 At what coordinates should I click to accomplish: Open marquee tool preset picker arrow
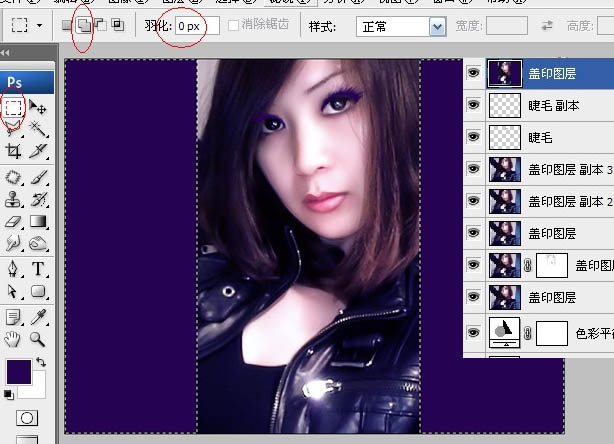pyautogui.click(x=40, y=26)
